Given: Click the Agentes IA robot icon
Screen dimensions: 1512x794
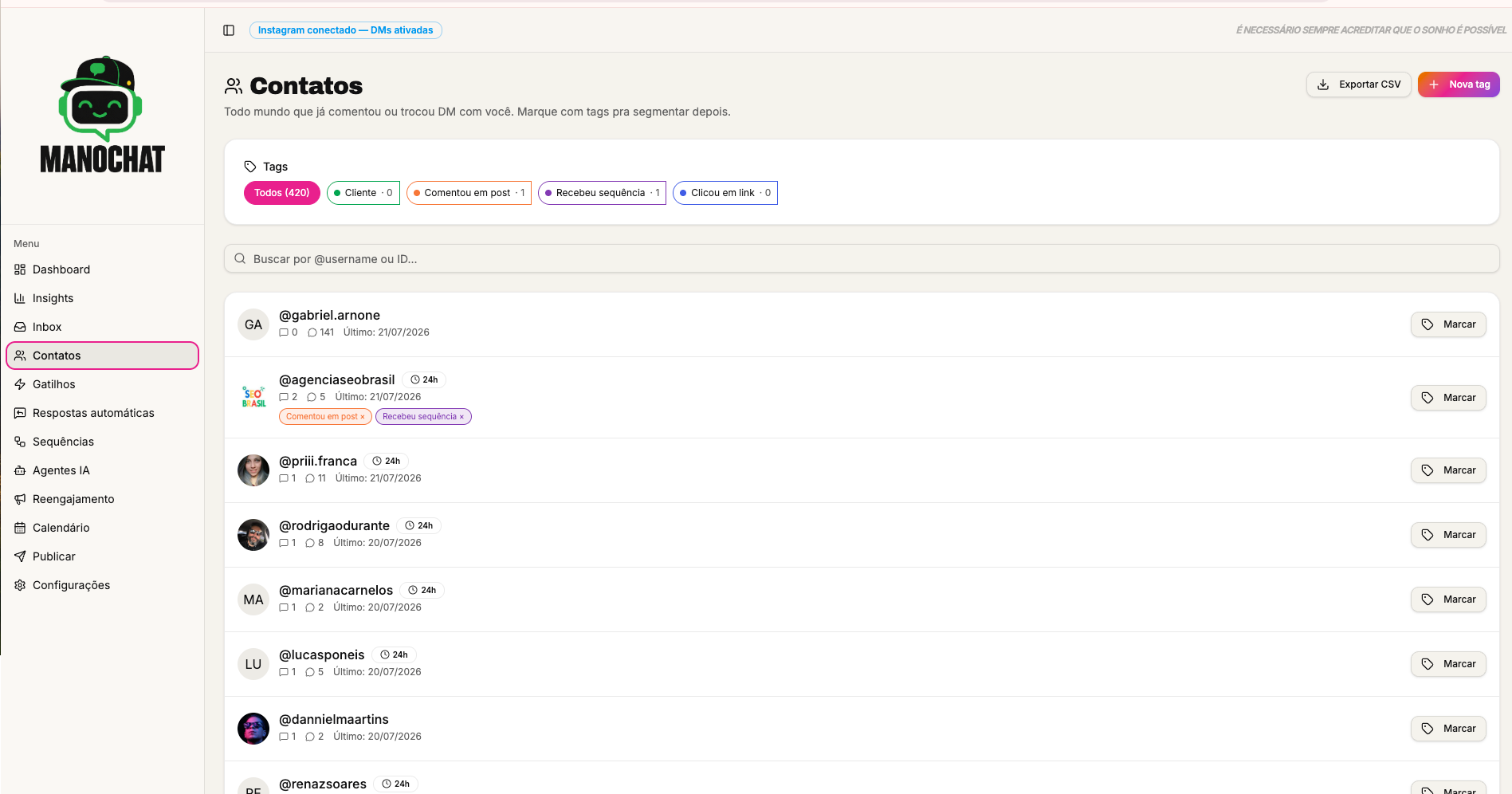Looking at the screenshot, I should coord(20,470).
